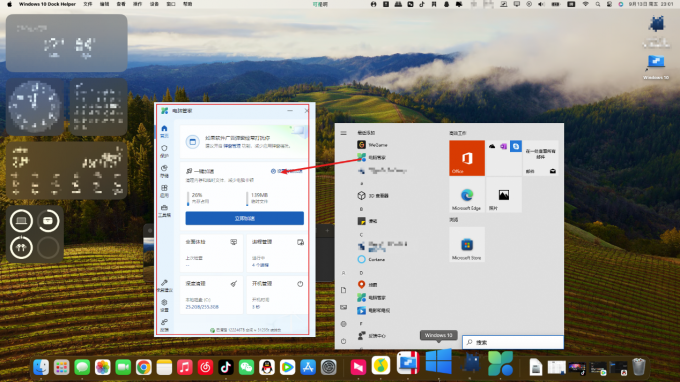
Task: Expand the Start menu hamburger button
Action: tap(343, 133)
